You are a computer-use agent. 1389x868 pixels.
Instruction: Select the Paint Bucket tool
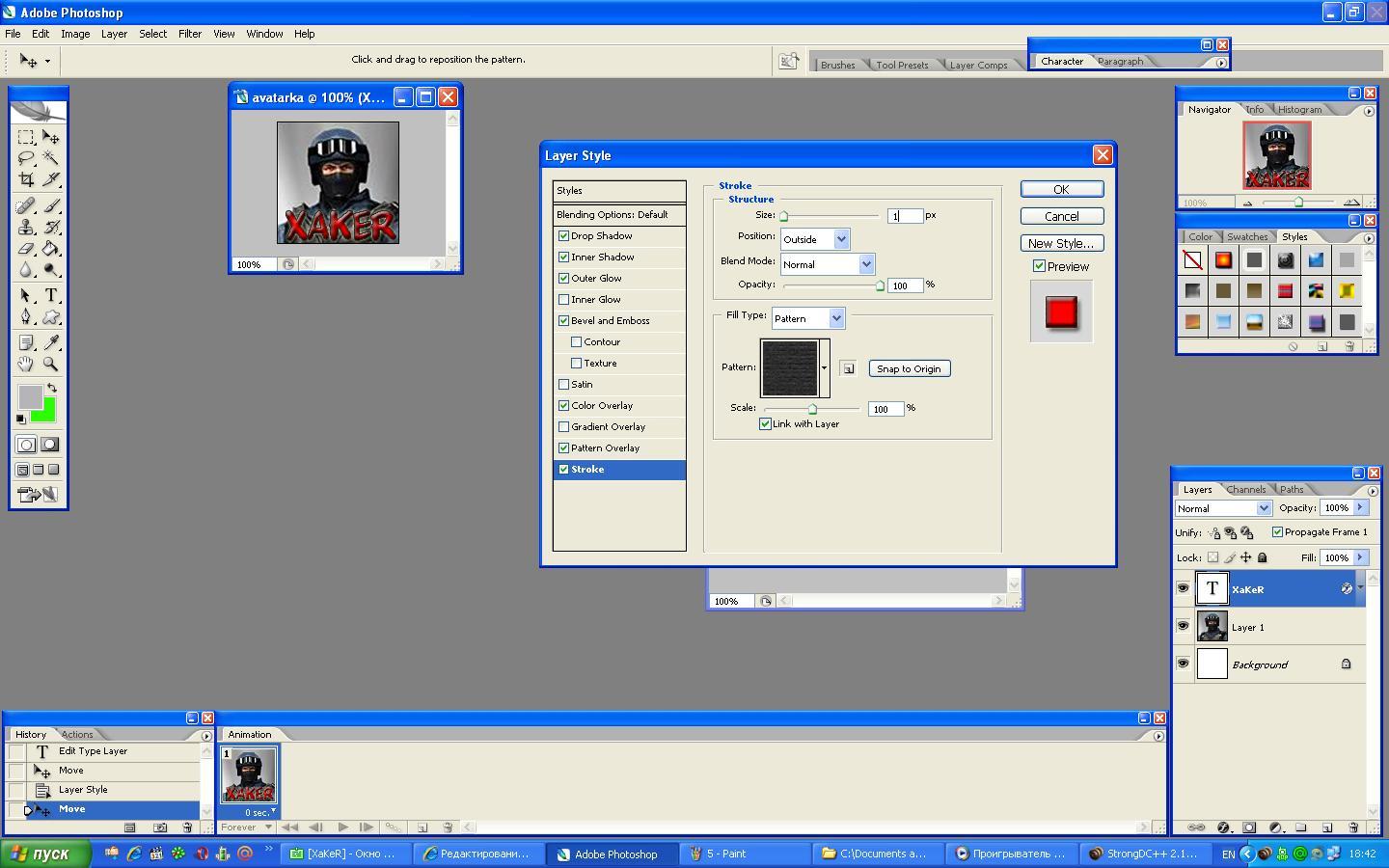pos(51,249)
